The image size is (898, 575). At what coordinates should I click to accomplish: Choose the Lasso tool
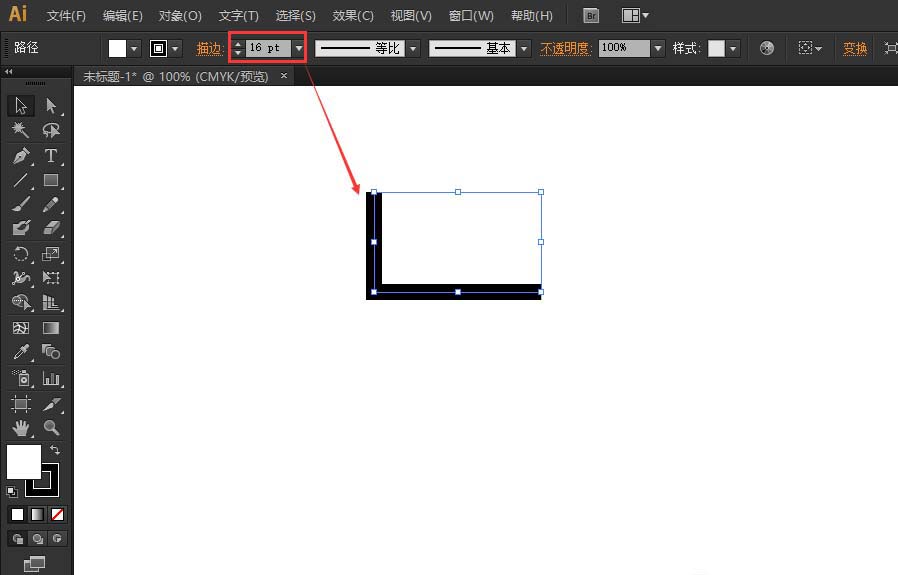pos(51,131)
